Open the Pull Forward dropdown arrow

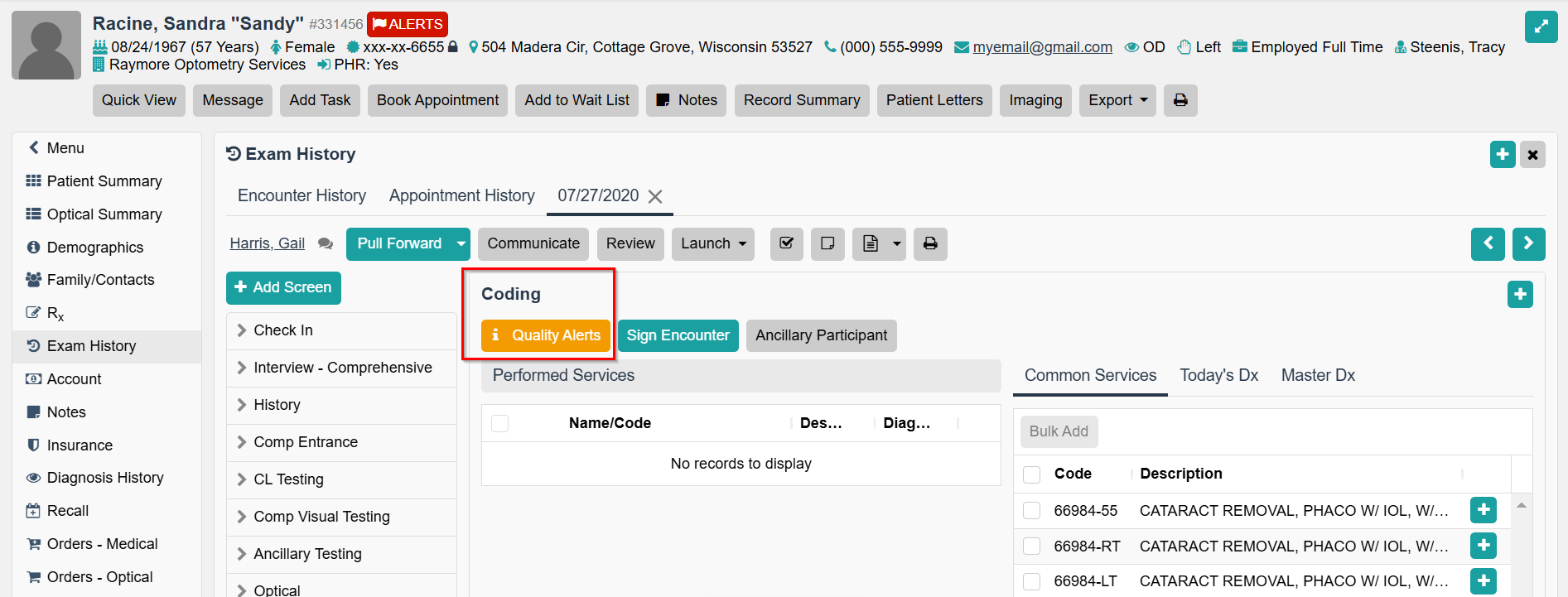pos(461,243)
